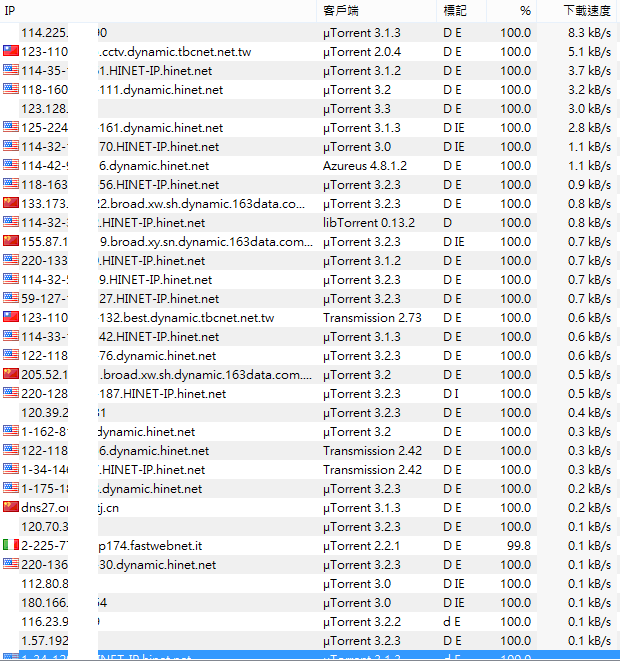Image resolution: width=620 pixels, height=661 pixels.
Task: Click China flag of dns27 tj.cn peer
Action: [x=11, y=507]
